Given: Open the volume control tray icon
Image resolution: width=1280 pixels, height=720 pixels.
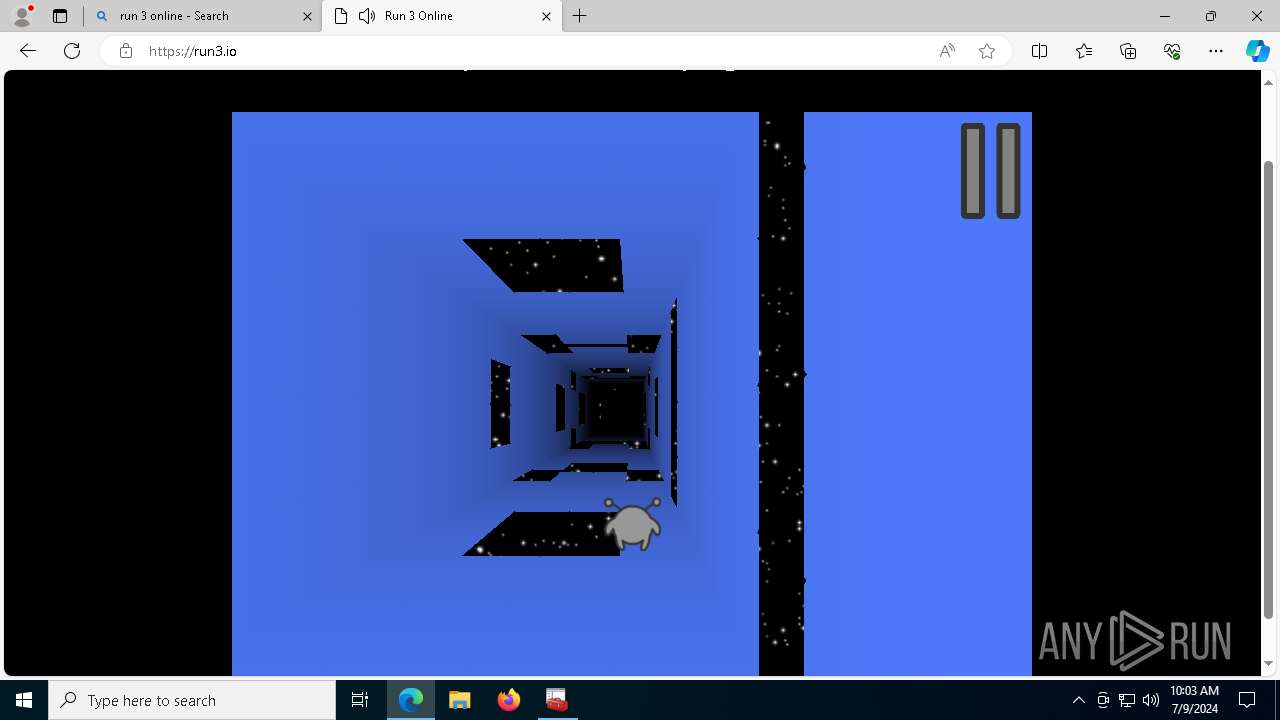Looking at the screenshot, I should [1151, 700].
